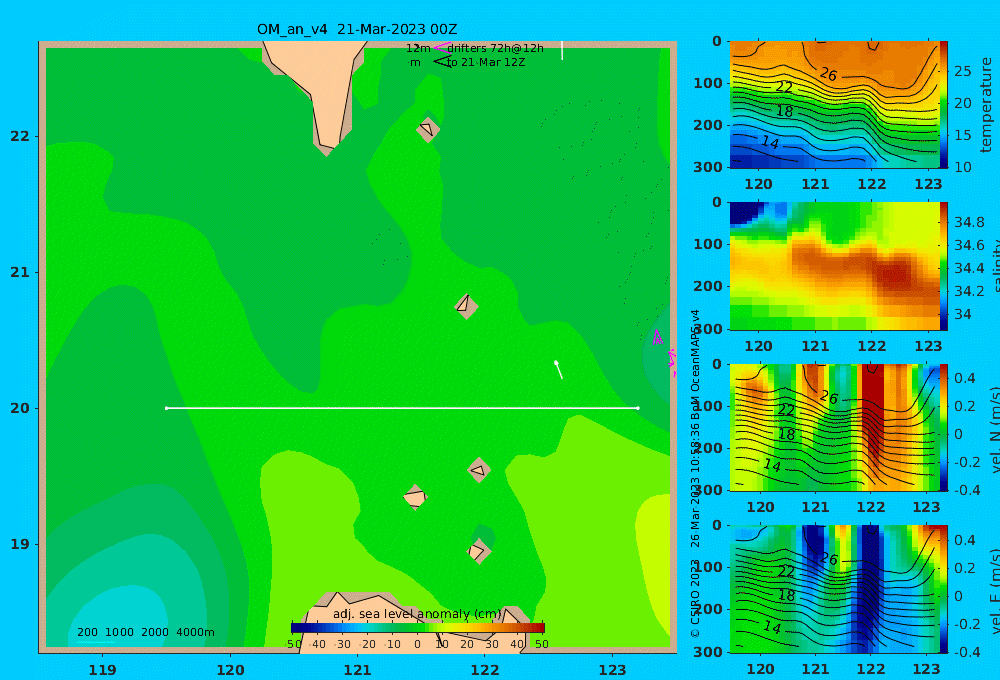1000x680 pixels.
Task: Select the island marker near 20.7N 121.9E
Action: click(466, 306)
